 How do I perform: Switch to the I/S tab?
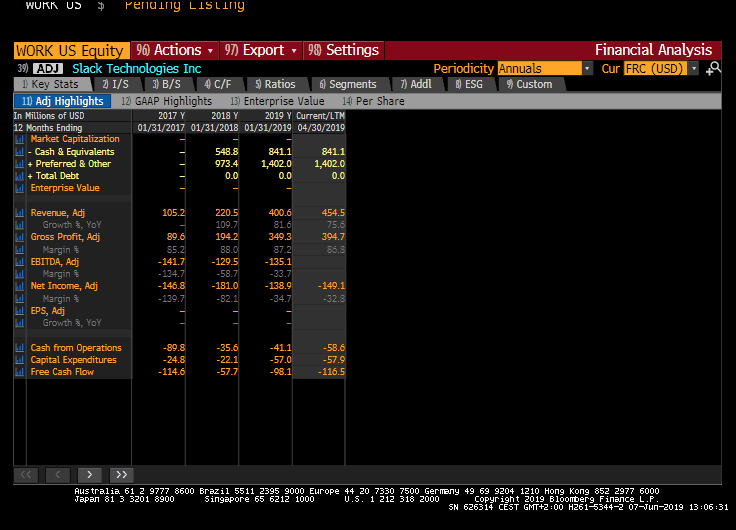pos(116,84)
